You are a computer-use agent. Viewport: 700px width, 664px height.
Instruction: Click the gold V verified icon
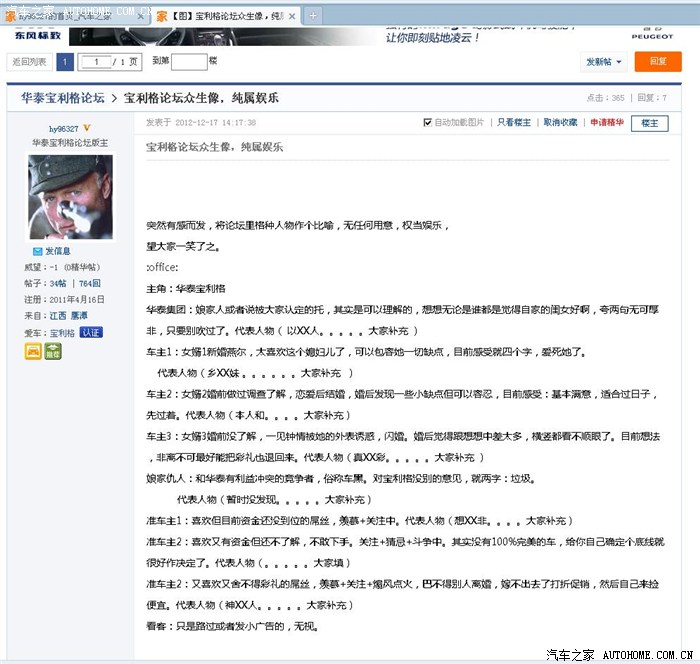(87, 128)
